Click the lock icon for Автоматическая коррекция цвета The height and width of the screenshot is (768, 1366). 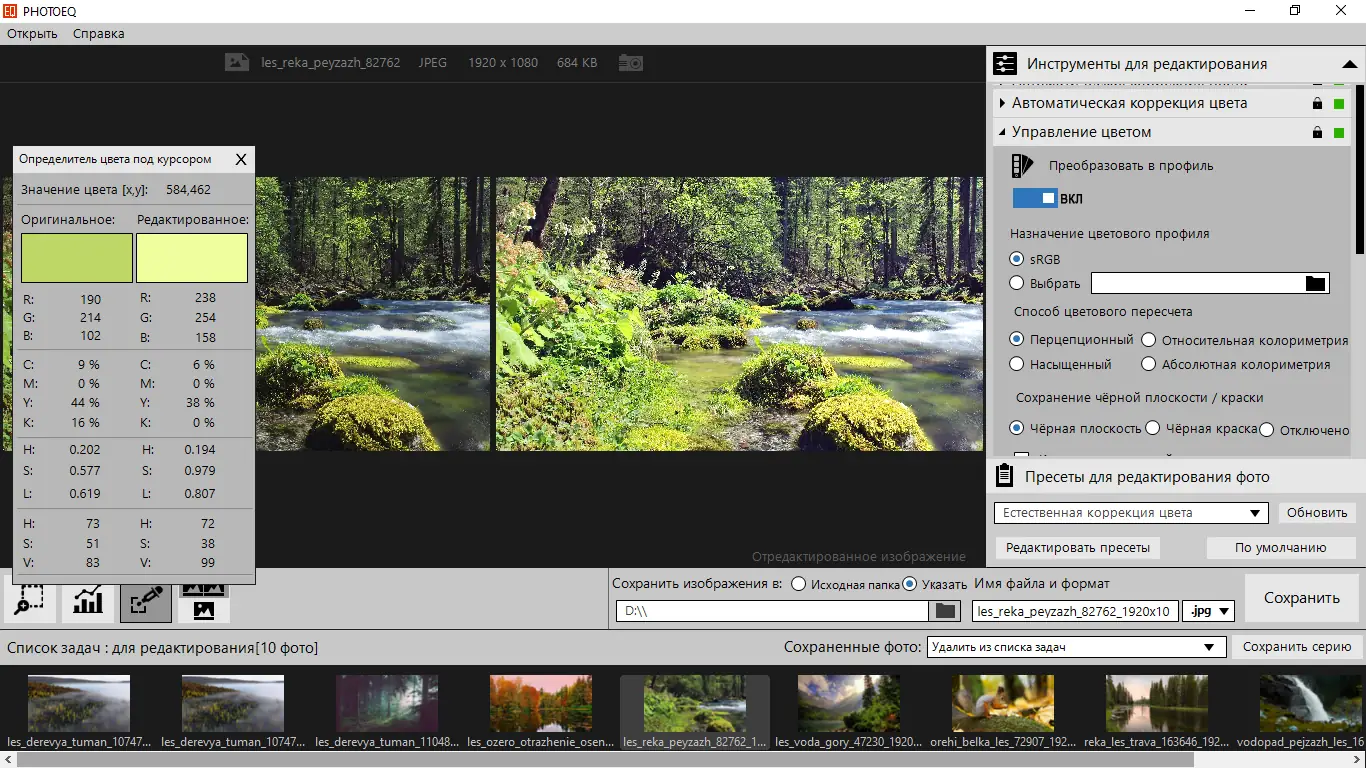(1317, 103)
